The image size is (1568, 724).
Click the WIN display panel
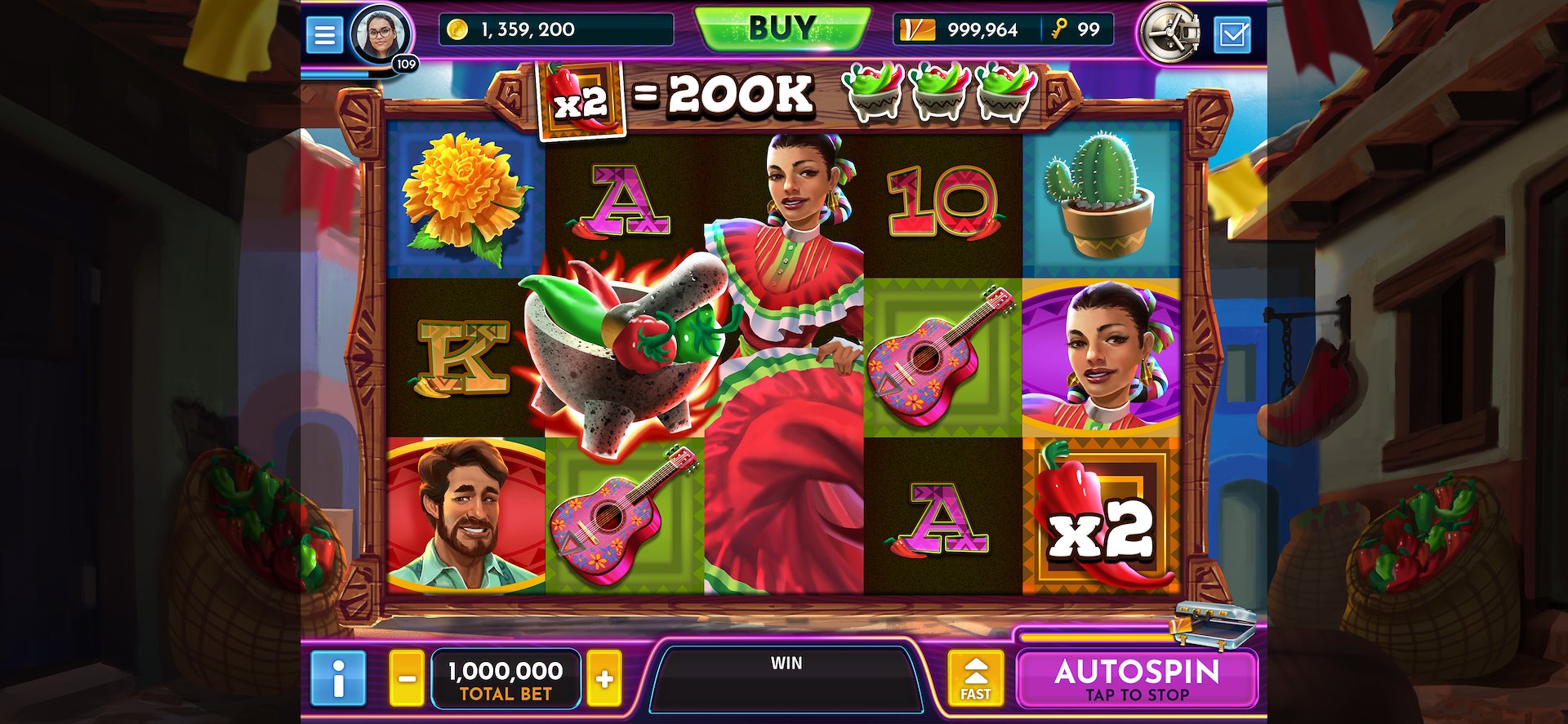786,679
